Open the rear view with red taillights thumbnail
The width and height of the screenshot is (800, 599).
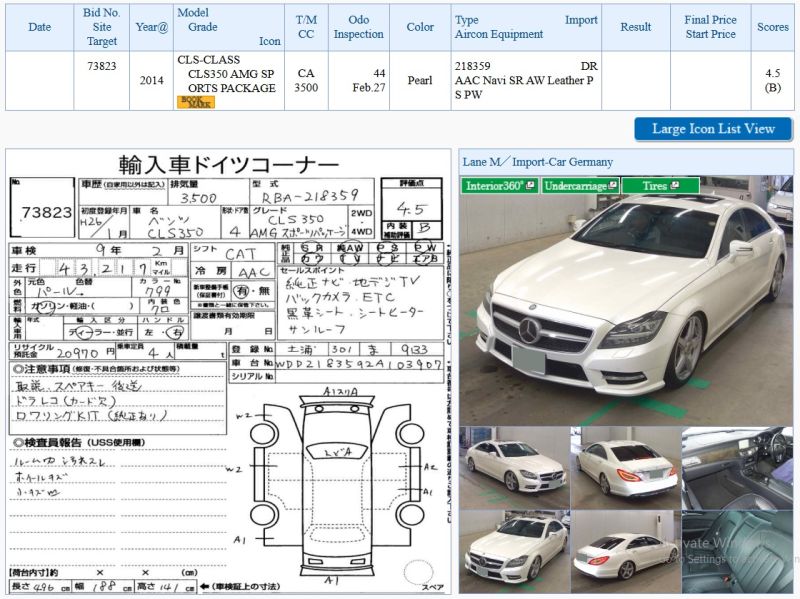pos(626,468)
